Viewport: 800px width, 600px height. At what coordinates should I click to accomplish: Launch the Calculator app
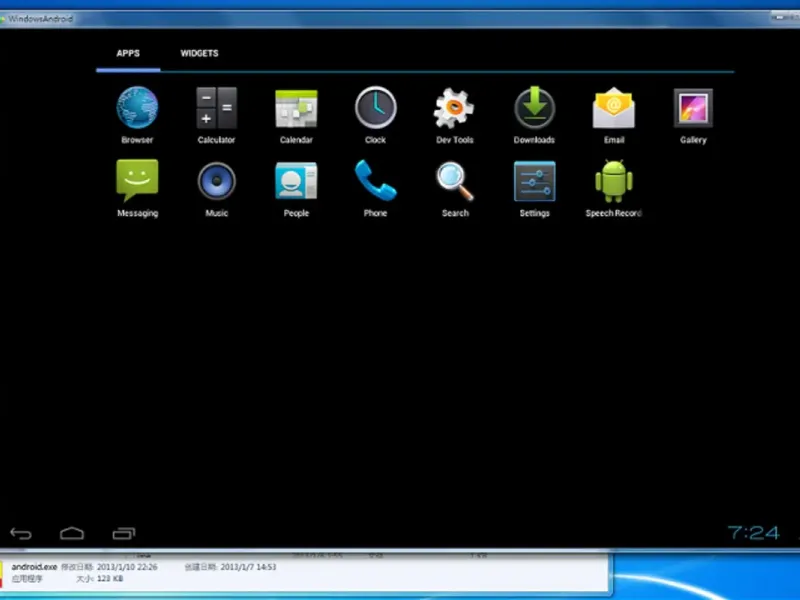pyautogui.click(x=216, y=115)
